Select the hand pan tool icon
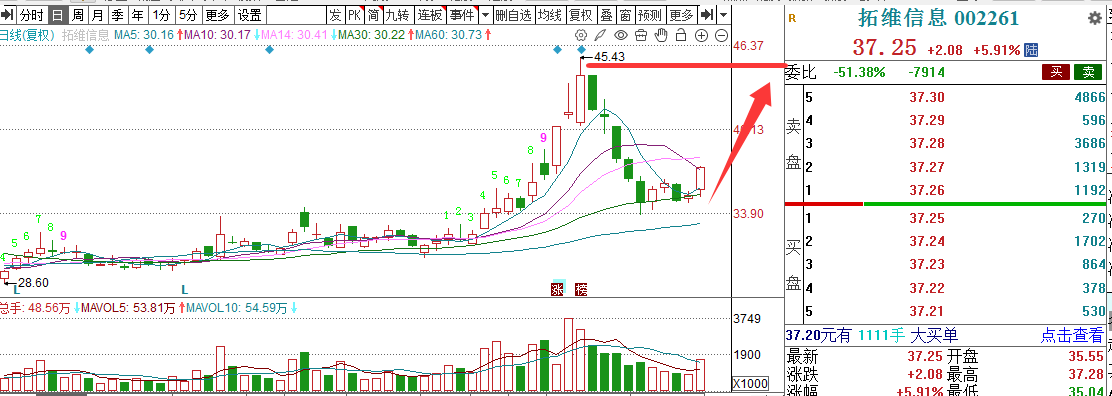The width and height of the screenshot is (1112, 396). (x=660, y=35)
